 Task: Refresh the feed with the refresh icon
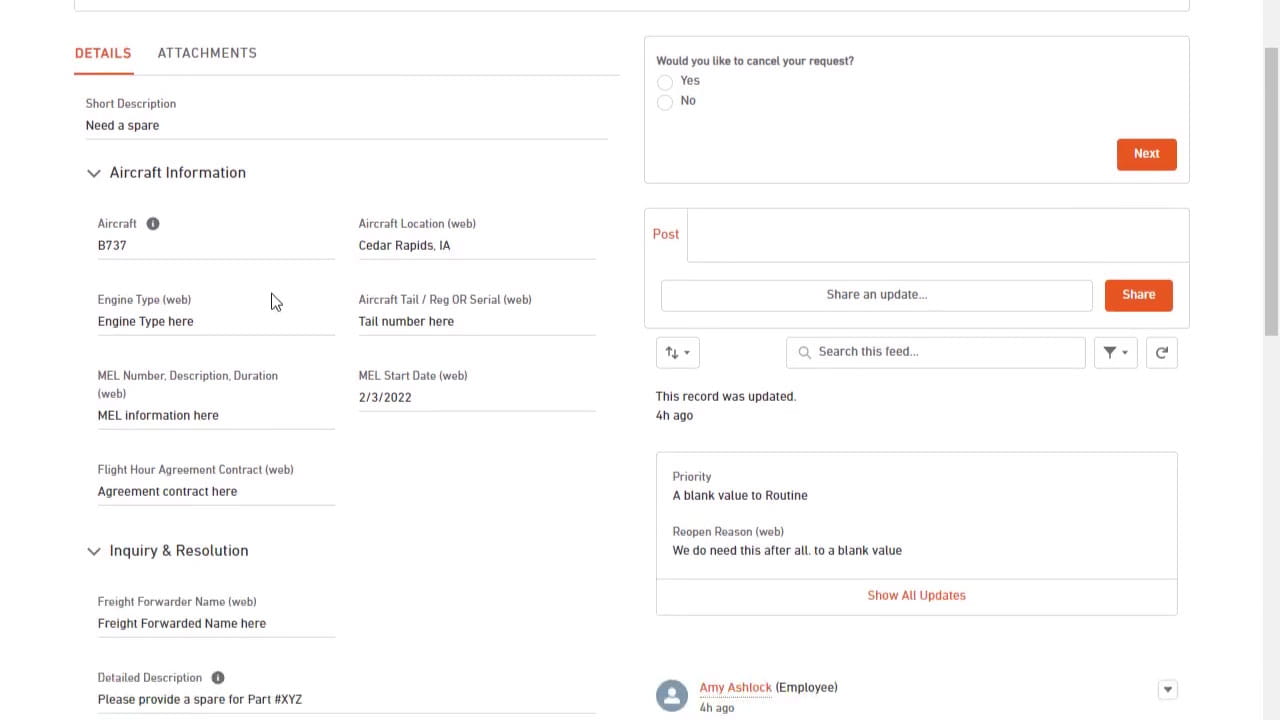coord(1161,352)
